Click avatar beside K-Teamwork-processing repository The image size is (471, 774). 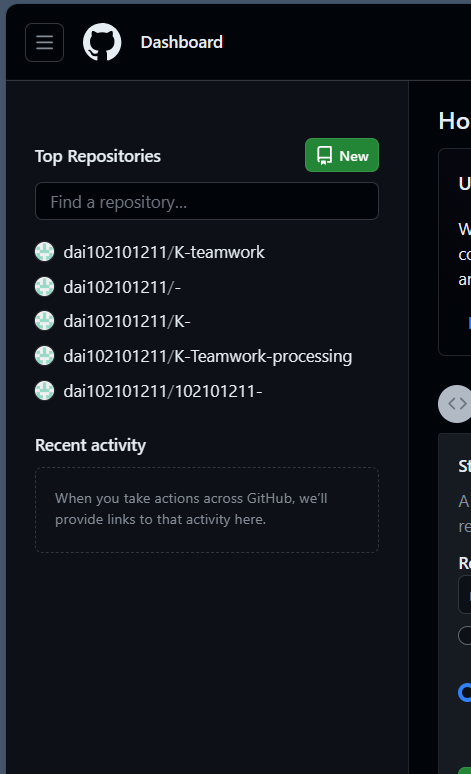point(44,356)
